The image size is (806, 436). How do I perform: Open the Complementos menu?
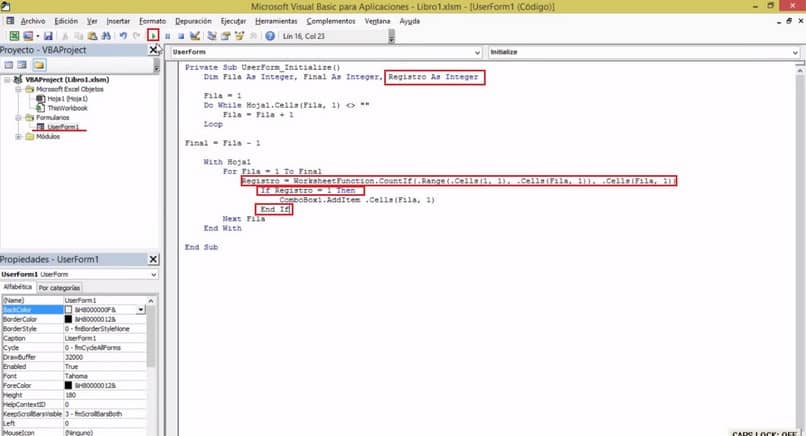(331, 21)
